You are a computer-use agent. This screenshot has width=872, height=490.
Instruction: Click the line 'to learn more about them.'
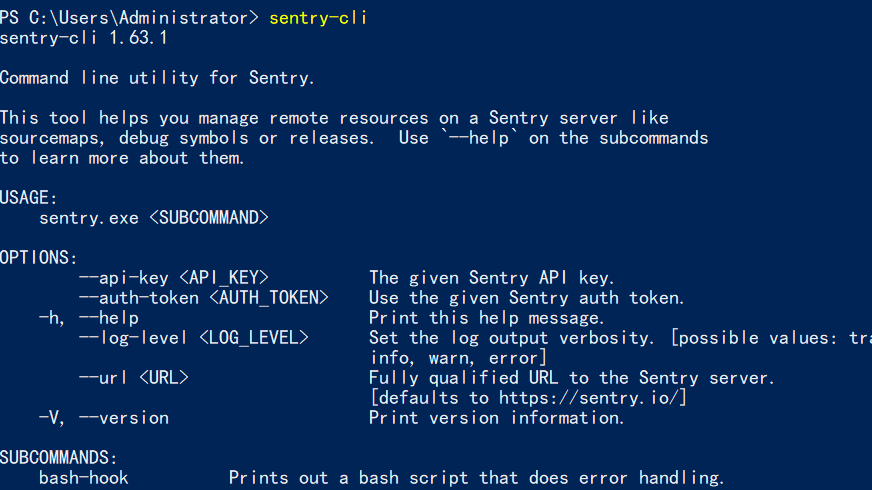point(122,158)
